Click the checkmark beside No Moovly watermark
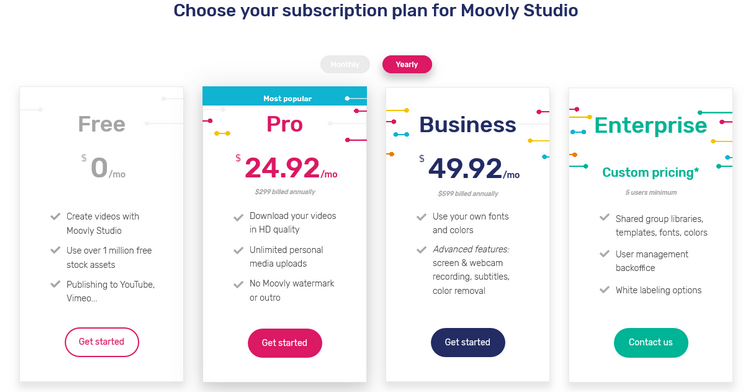Viewport: 750px width, 392px height. 238,285
